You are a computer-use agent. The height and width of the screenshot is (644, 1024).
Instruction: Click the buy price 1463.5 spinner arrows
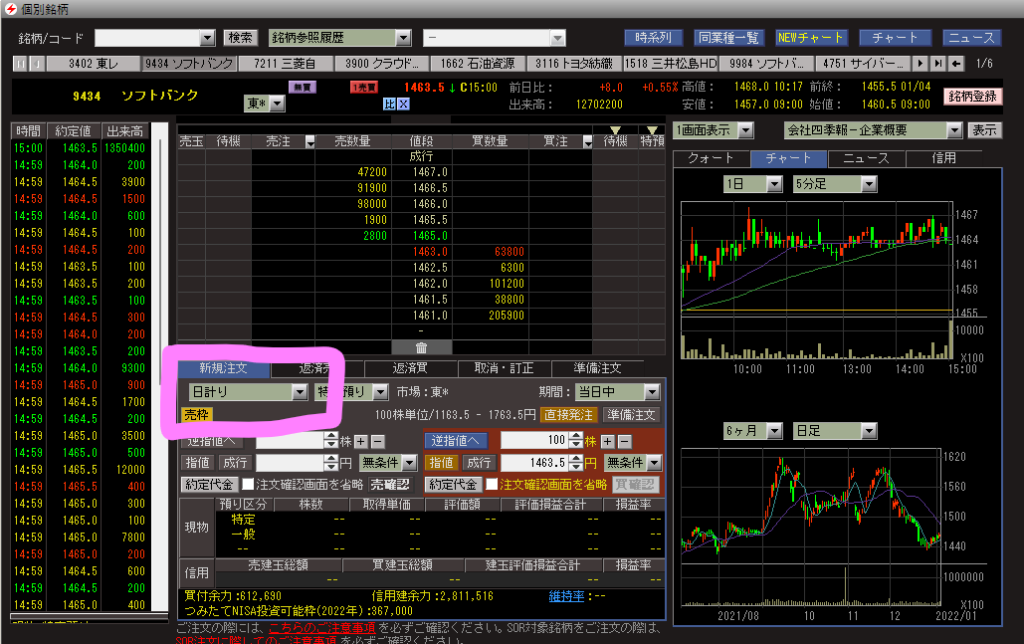(x=575, y=462)
